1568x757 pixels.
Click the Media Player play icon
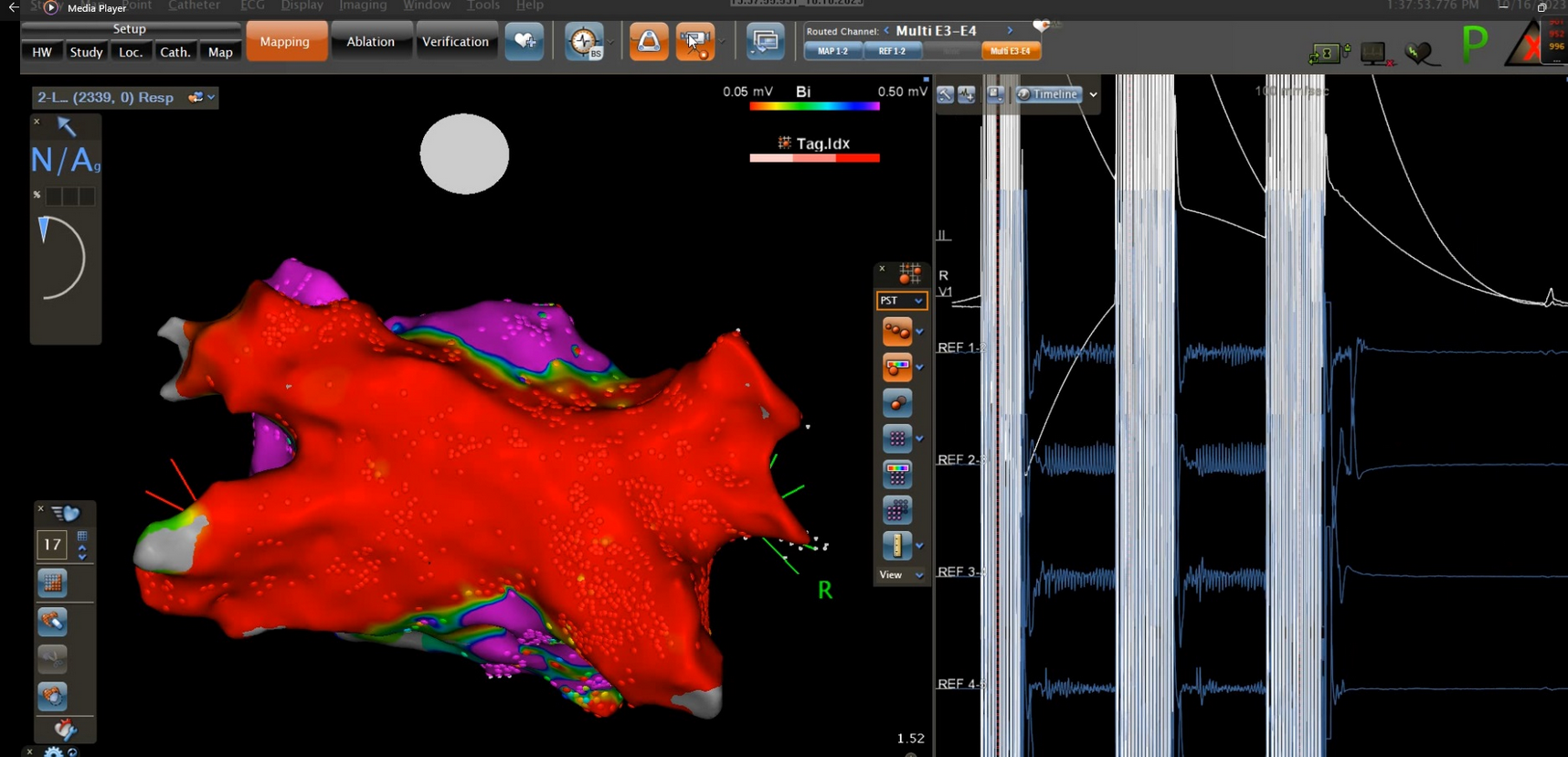[51, 7]
